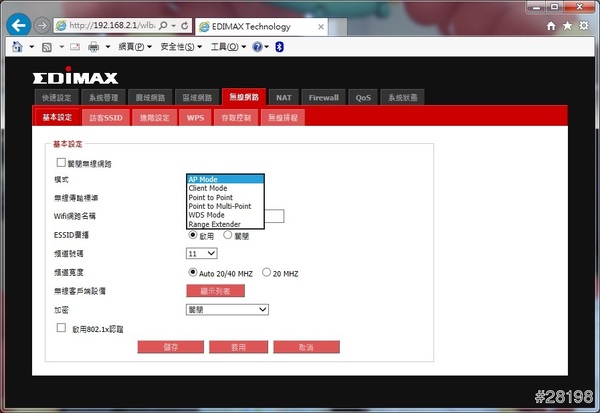Open the 訪客SSID sub-tab
The width and height of the screenshot is (600, 413).
point(106,118)
